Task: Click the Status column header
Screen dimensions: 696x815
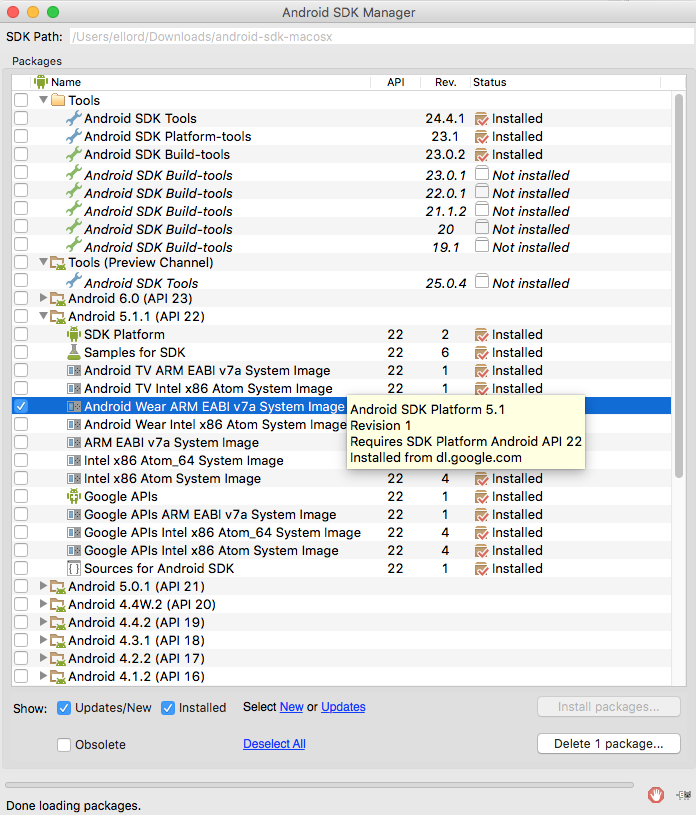Action: (566, 82)
